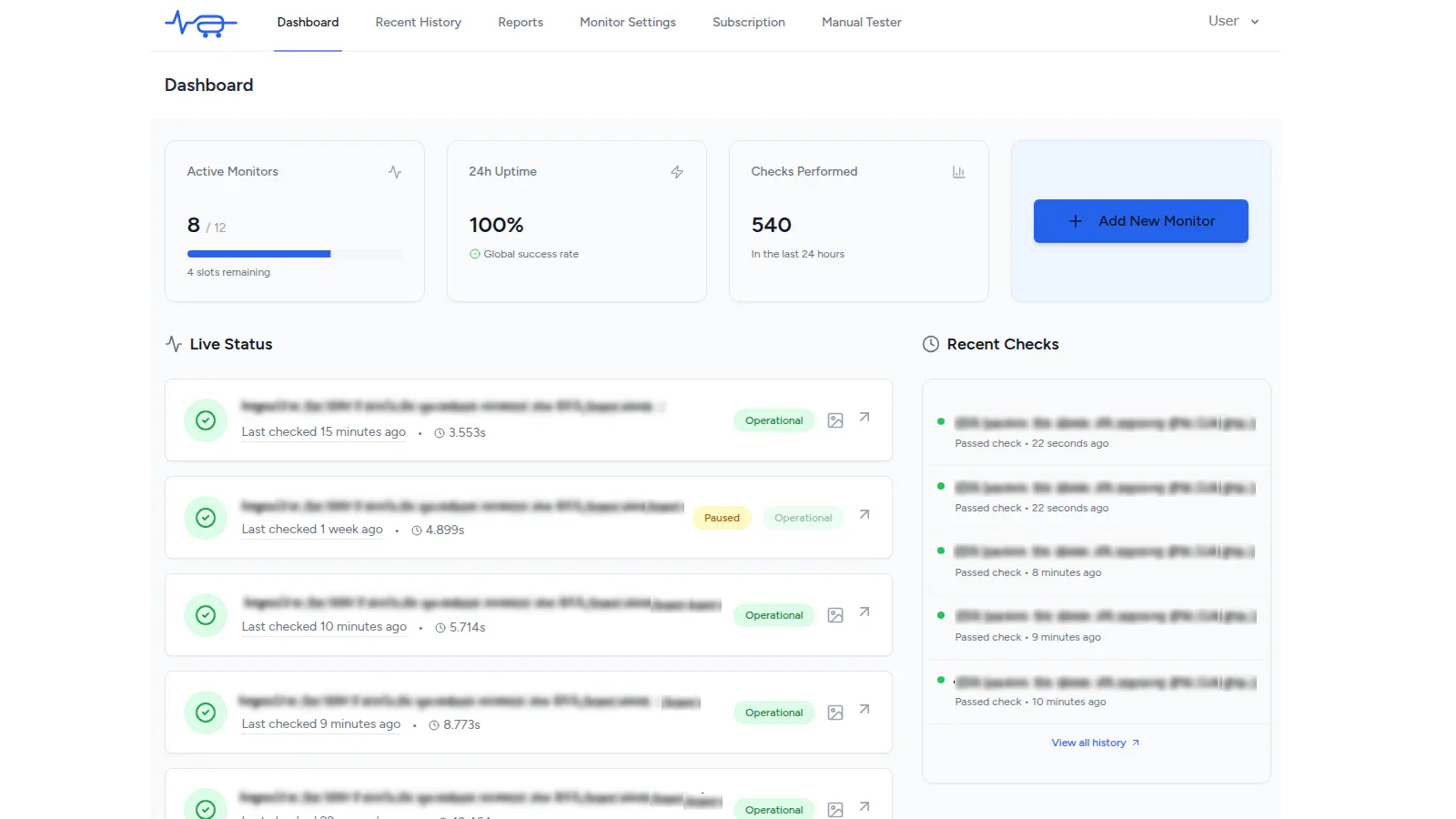Click the 4.899s response time
The width and height of the screenshot is (1456, 819).
[x=439, y=531]
